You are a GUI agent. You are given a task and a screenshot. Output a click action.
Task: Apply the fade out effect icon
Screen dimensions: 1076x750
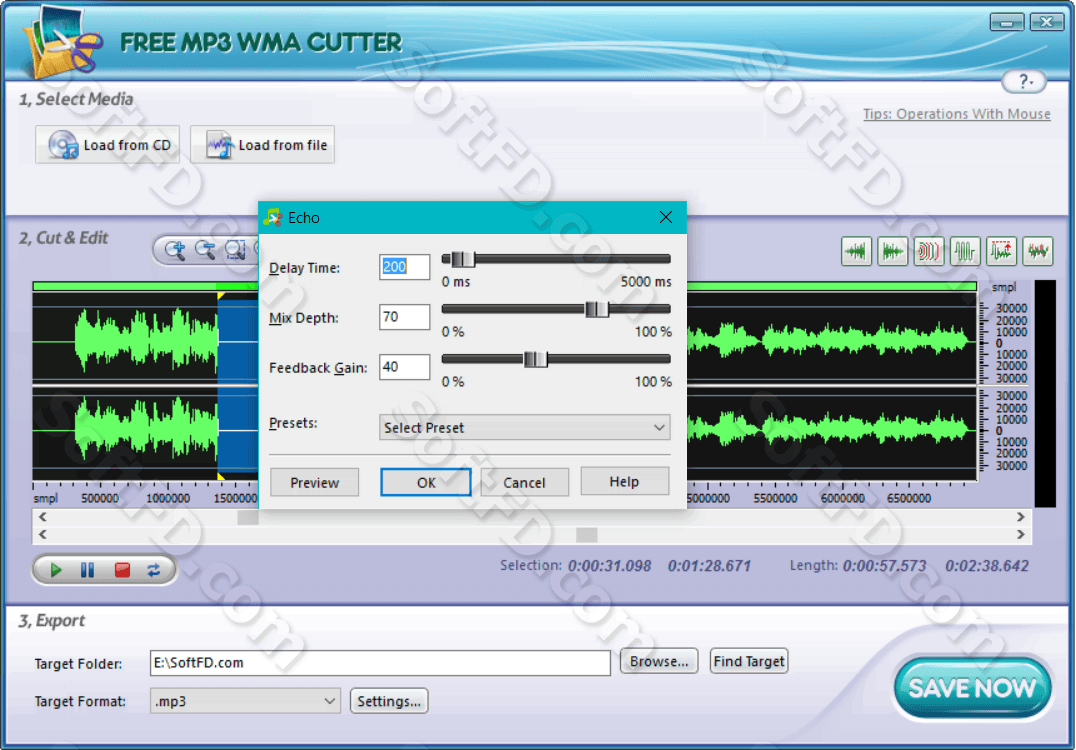tap(893, 251)
